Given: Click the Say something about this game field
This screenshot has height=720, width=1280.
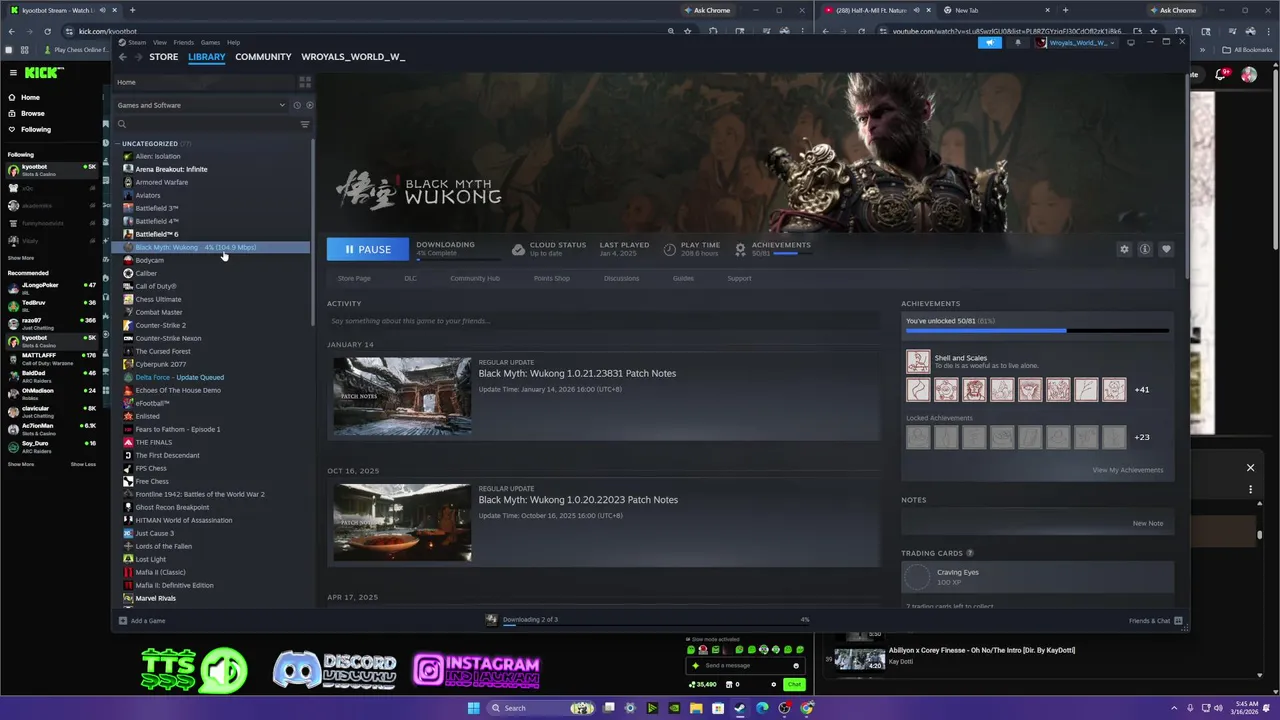Looking at the screenshot, I should (x=603, y=321).
